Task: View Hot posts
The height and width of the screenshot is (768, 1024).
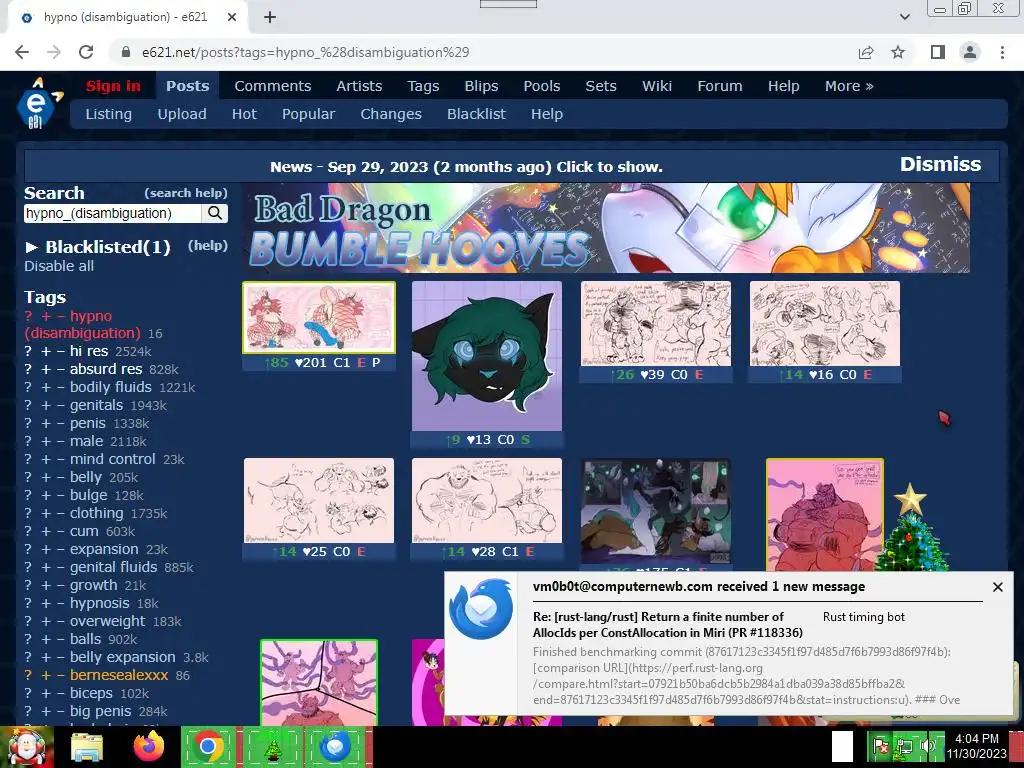Action: [x=244, y=114]
